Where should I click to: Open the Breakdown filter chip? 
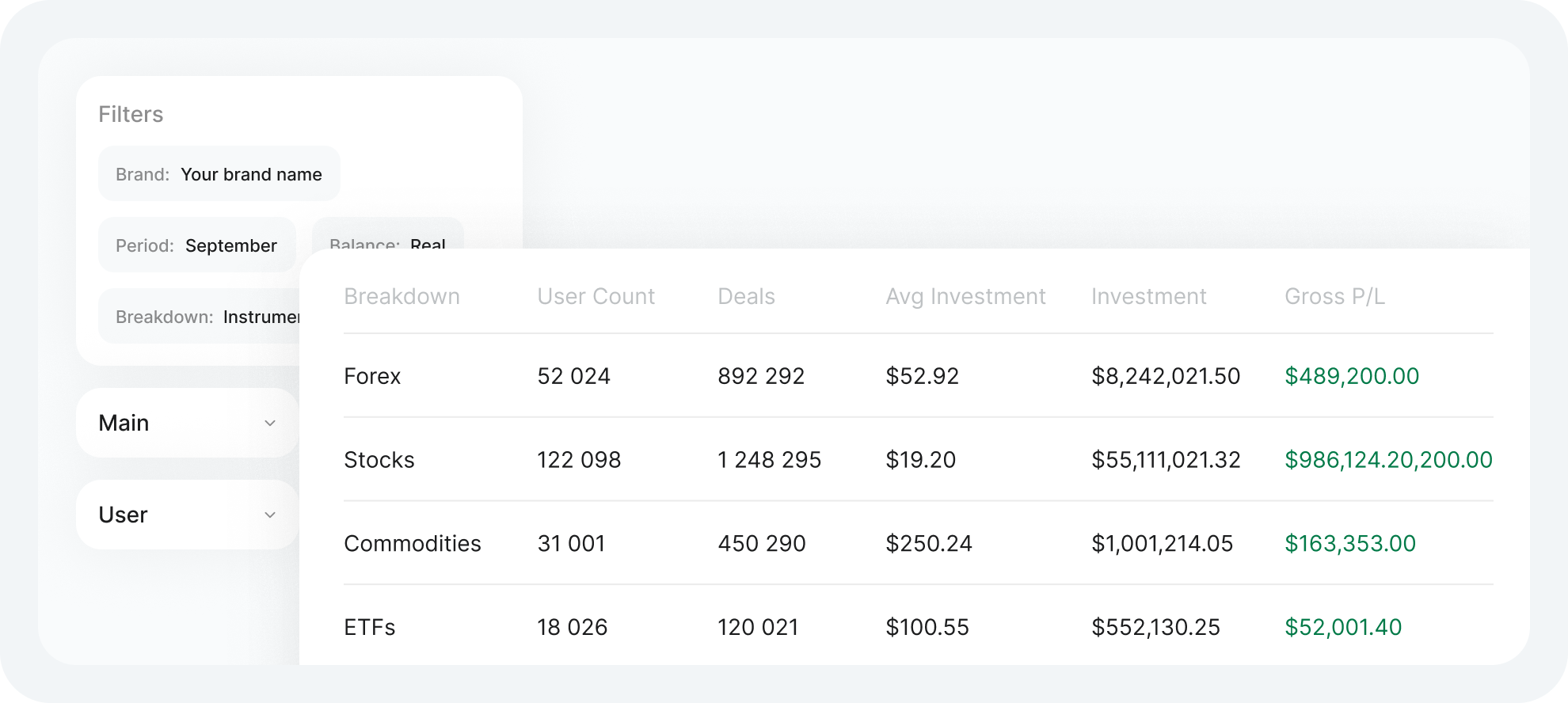pos(200,316)
